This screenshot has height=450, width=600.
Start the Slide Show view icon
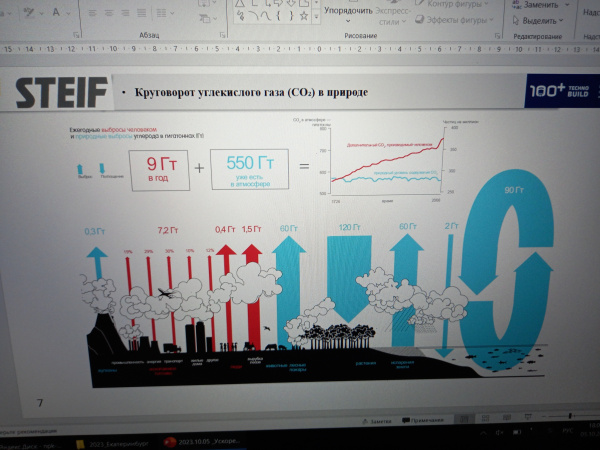(x=528, y=417)
